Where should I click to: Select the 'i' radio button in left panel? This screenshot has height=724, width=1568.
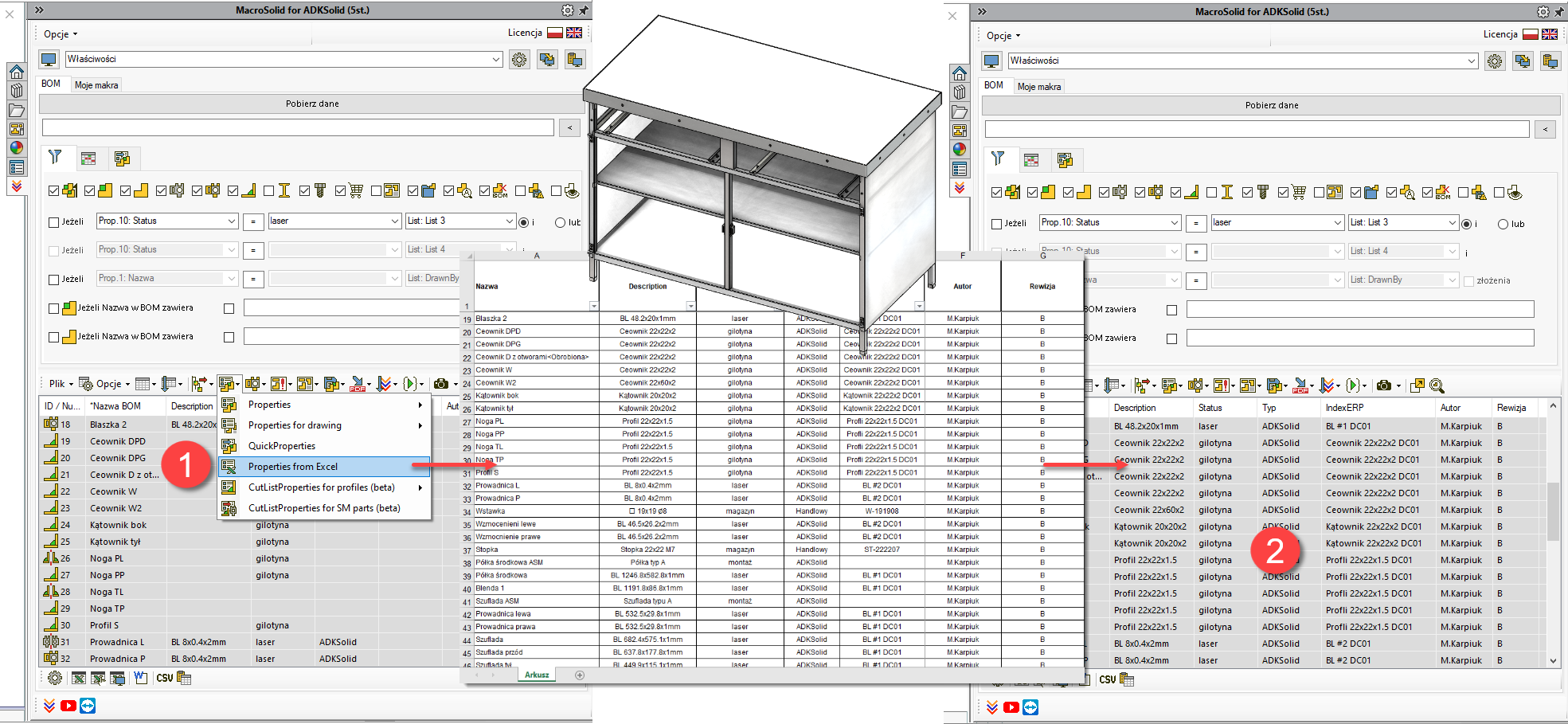click(x=524, y=222)
